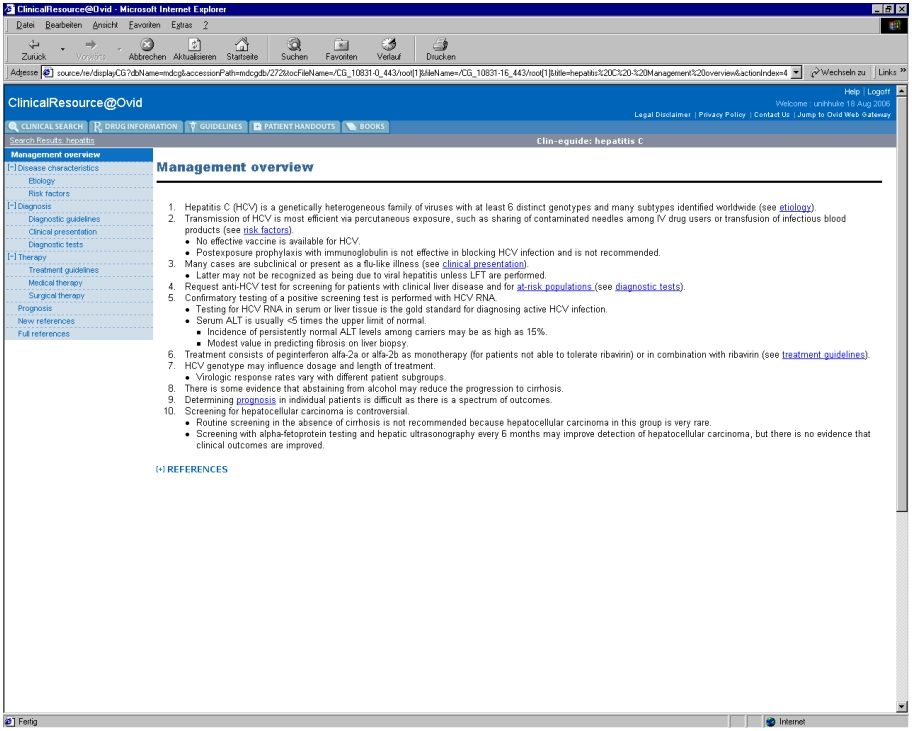The image size is (912, 731).
Task: Click the Internet zone globe icon
Action: 771,722
